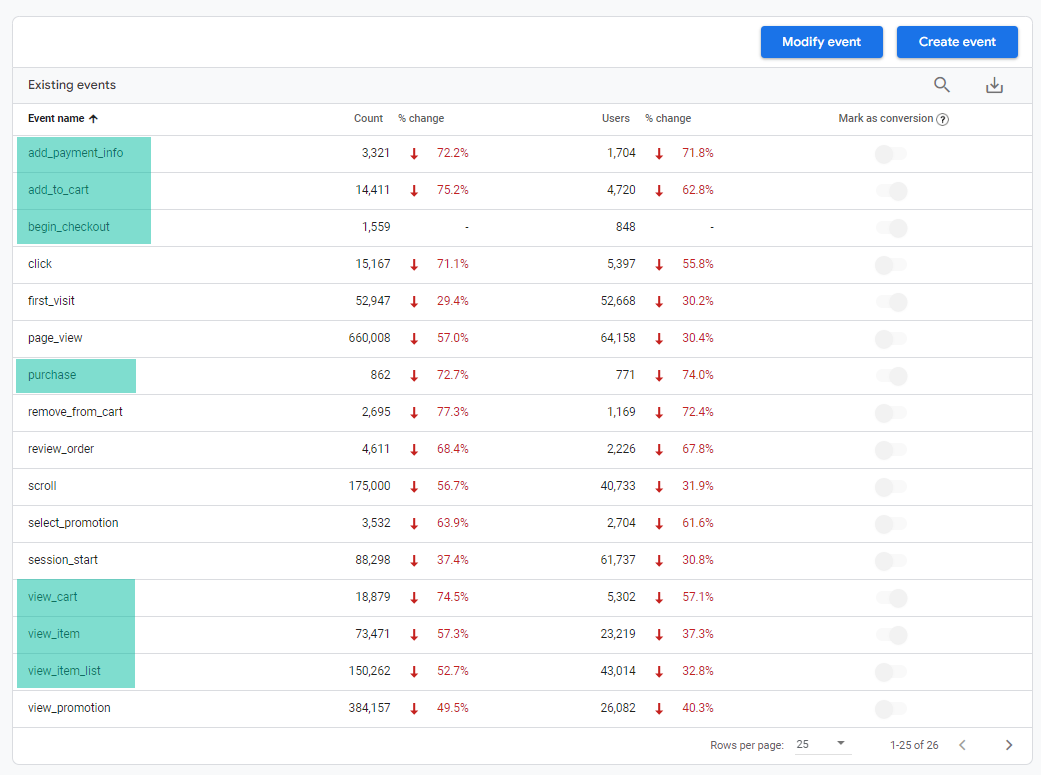Toggle conversion for scroll event
This screenshot has height=775, width=1041.
890,487
